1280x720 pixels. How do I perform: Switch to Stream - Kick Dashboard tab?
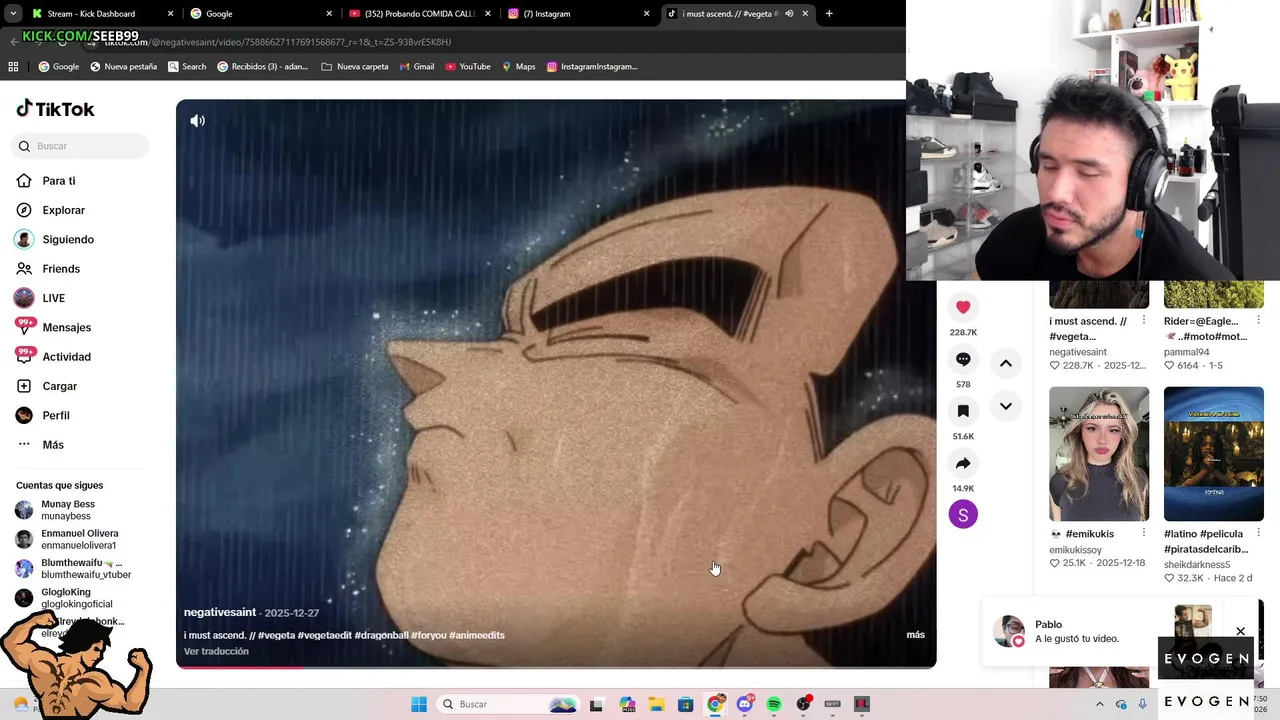[x=102, y=14]
